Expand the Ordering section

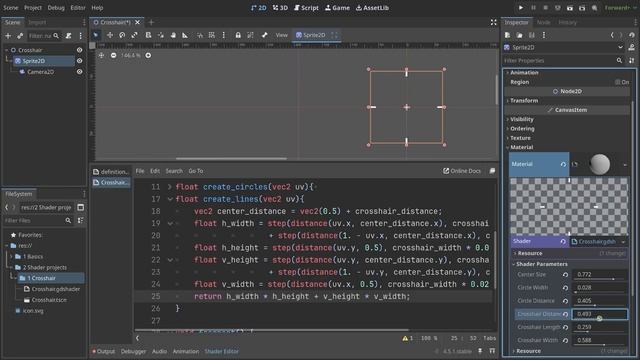pos(522,129)
